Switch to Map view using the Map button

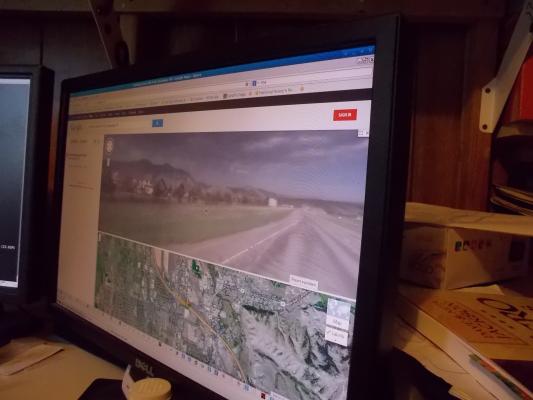click(337, 322)
